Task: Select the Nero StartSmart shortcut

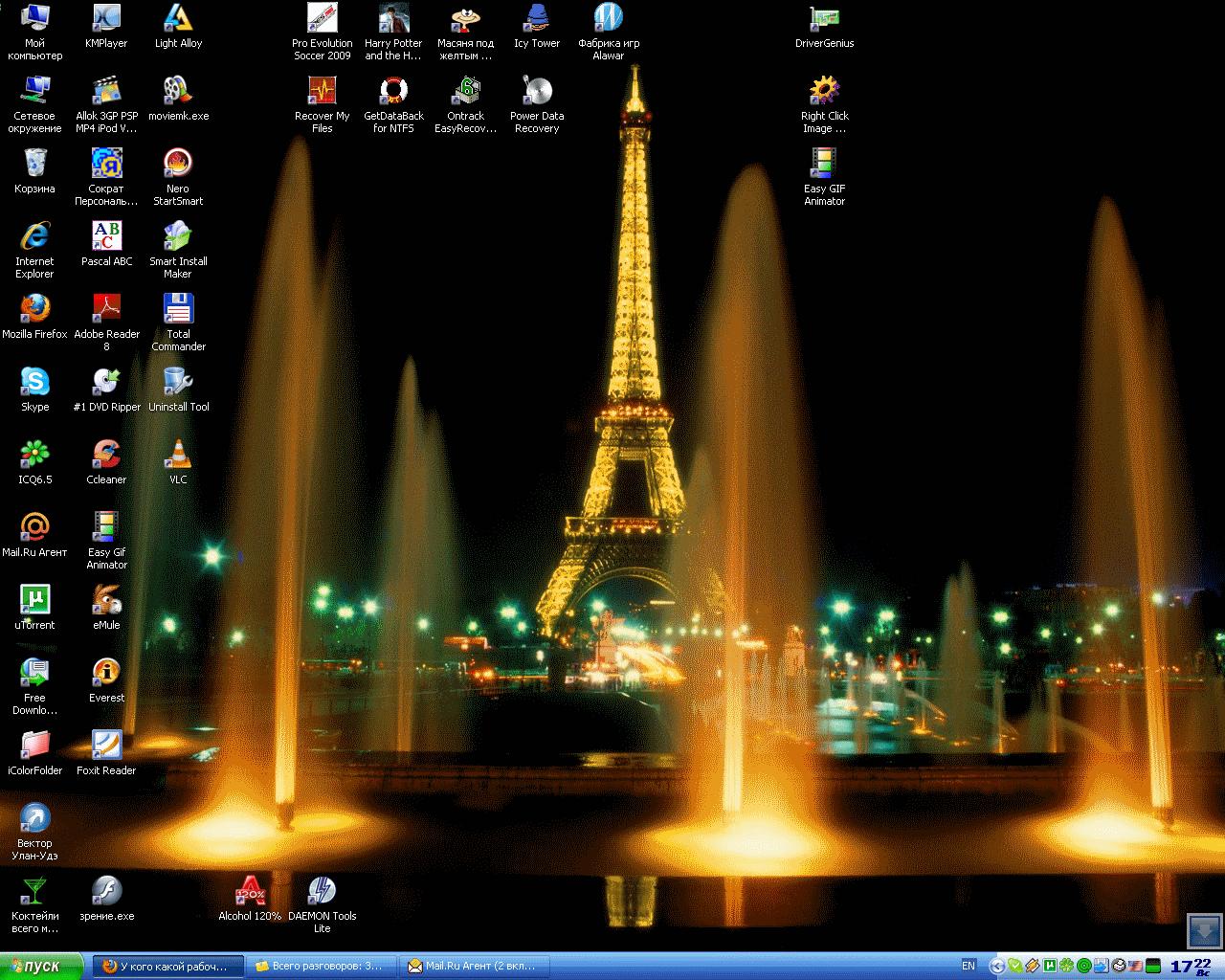Action: tap(178, 164)
